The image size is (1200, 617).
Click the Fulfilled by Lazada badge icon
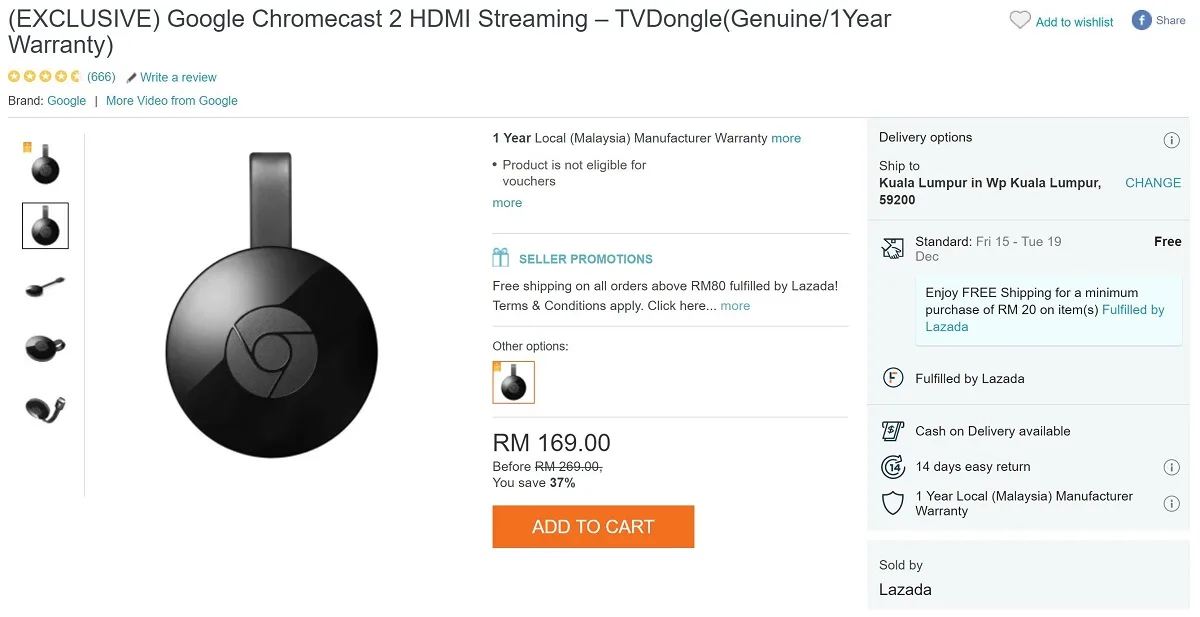tap(893, 378)
